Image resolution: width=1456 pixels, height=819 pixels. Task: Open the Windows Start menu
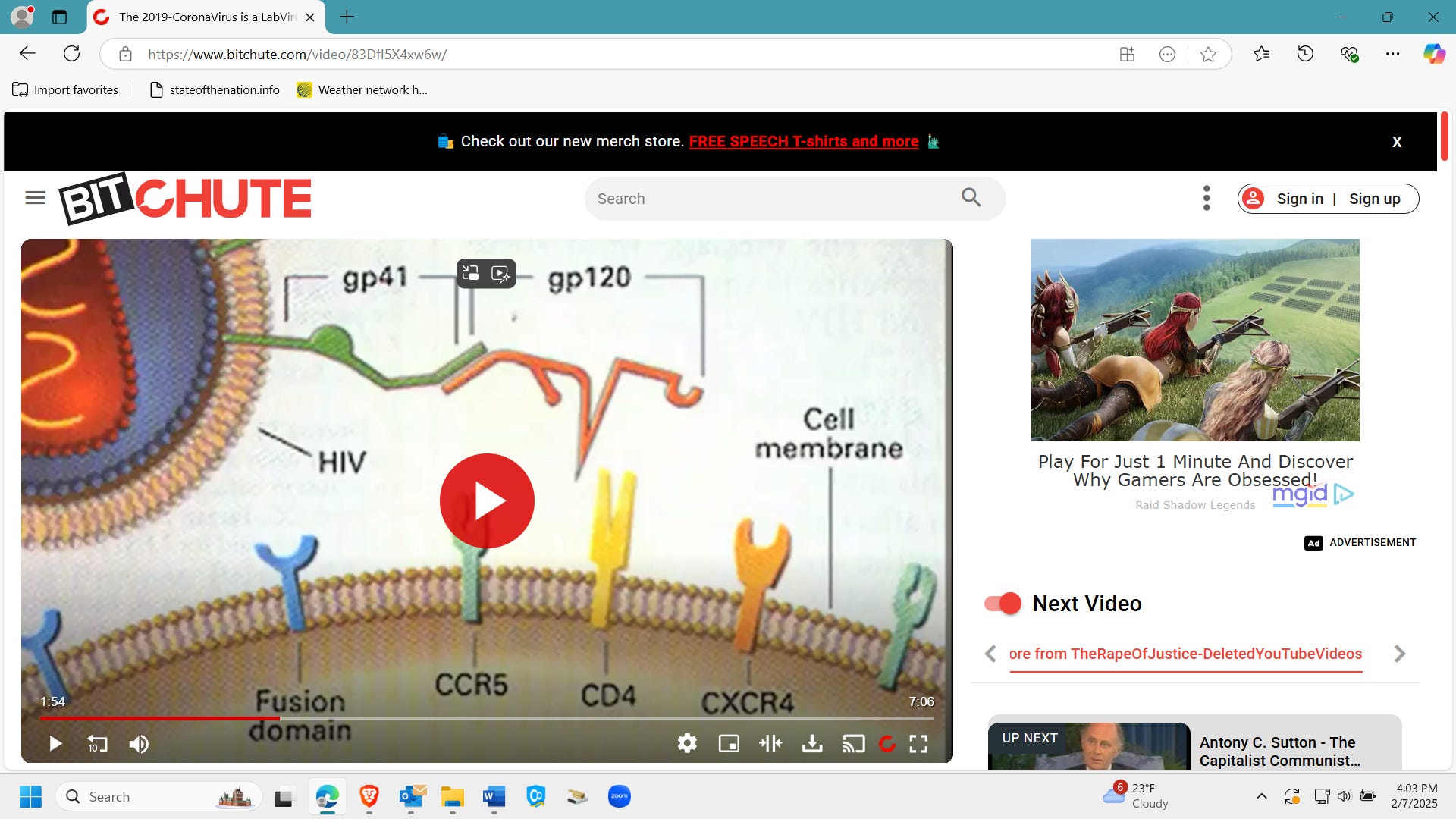click(x=30, y=797)
